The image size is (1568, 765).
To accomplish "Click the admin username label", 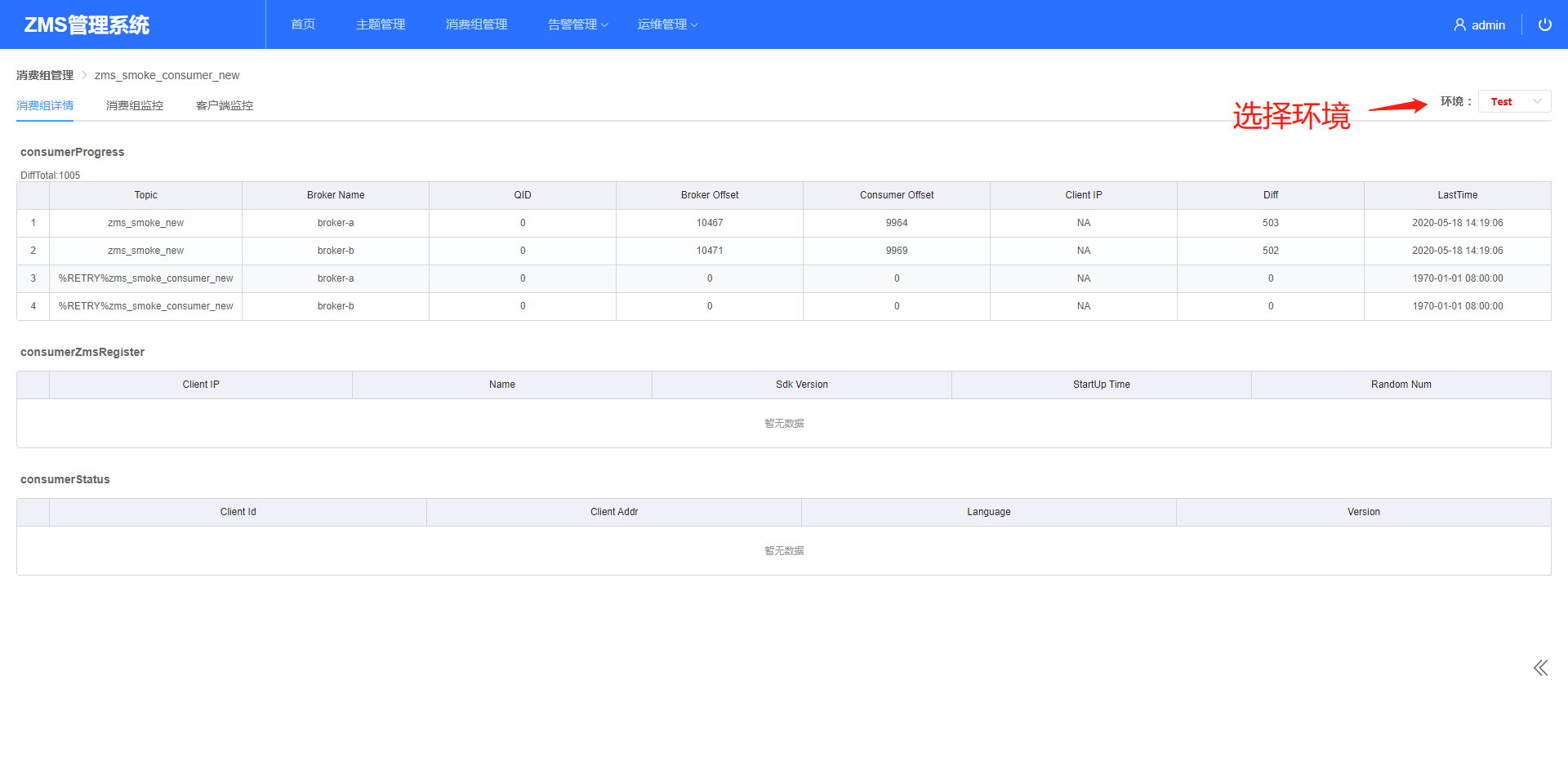I will (1488, 25).
